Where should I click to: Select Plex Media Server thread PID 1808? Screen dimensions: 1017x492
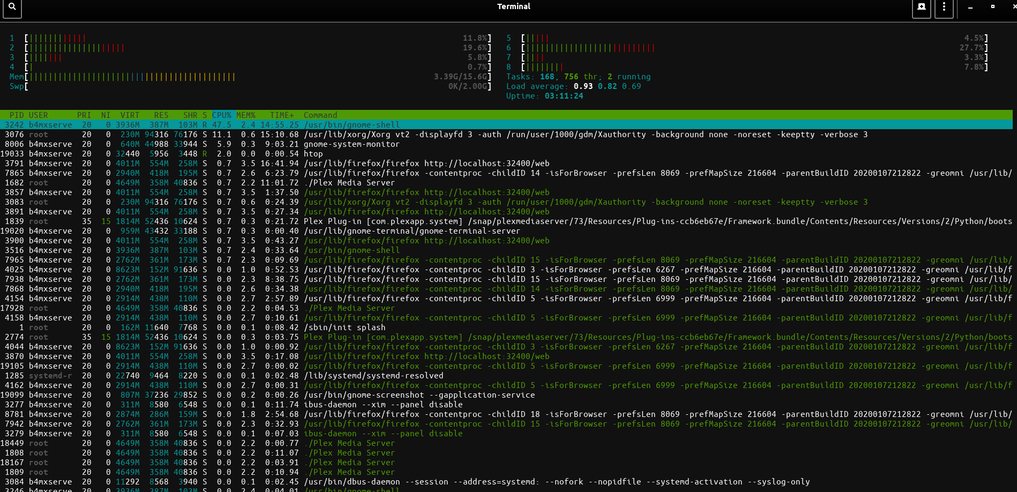tap(508, 452)
